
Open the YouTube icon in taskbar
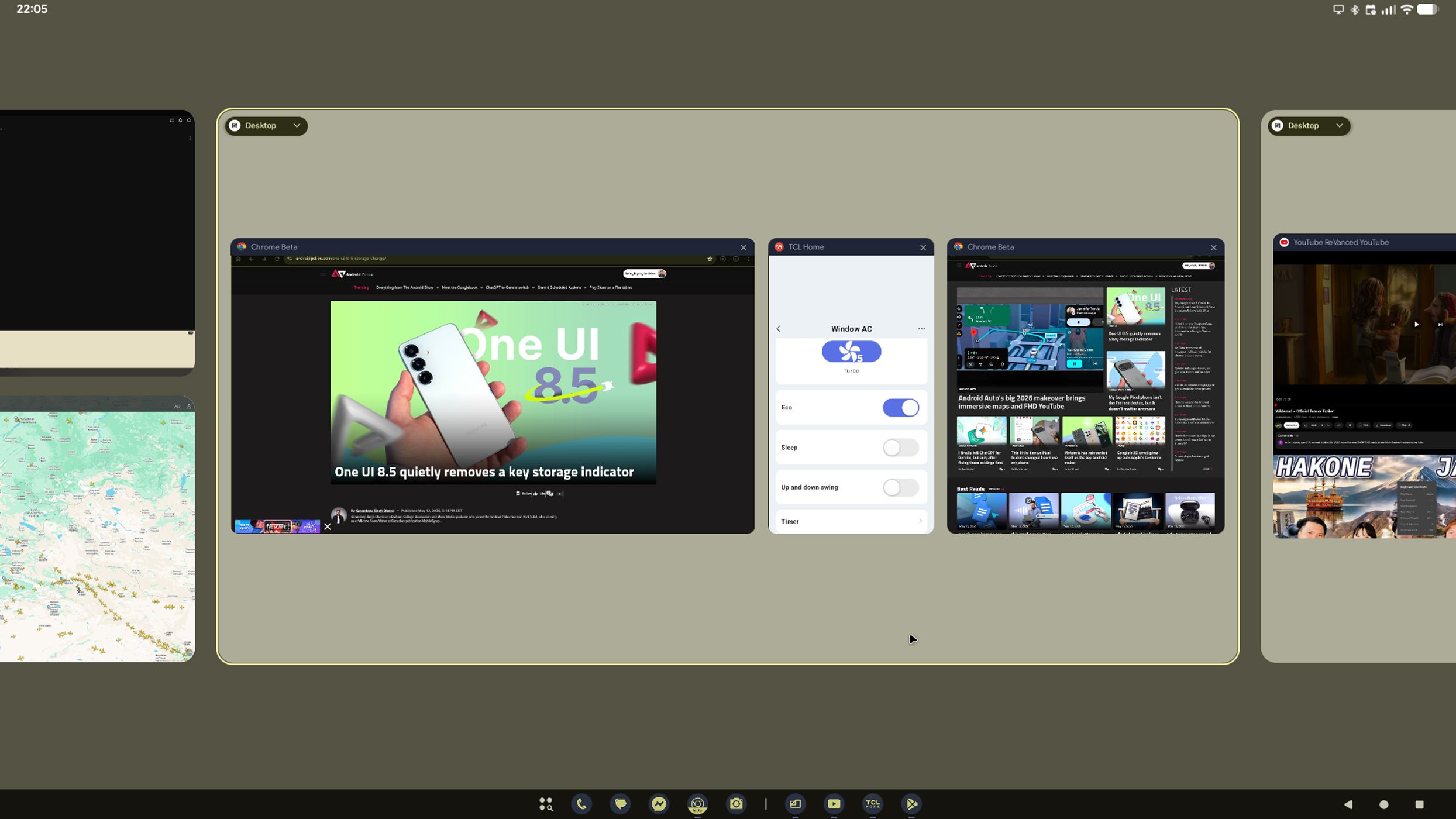tap(834, 804)
